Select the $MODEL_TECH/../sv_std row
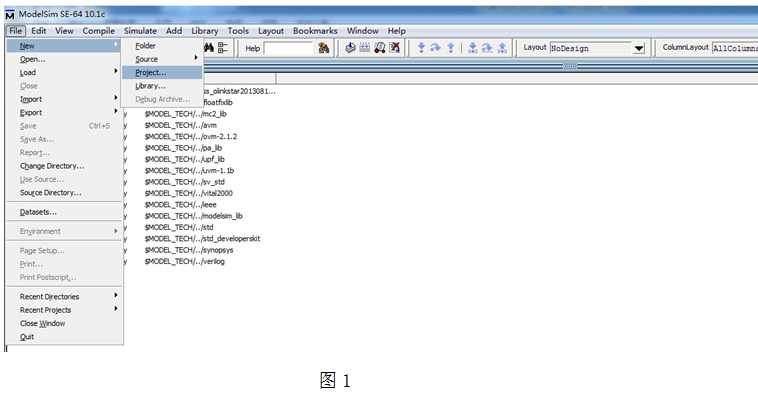 185,182
